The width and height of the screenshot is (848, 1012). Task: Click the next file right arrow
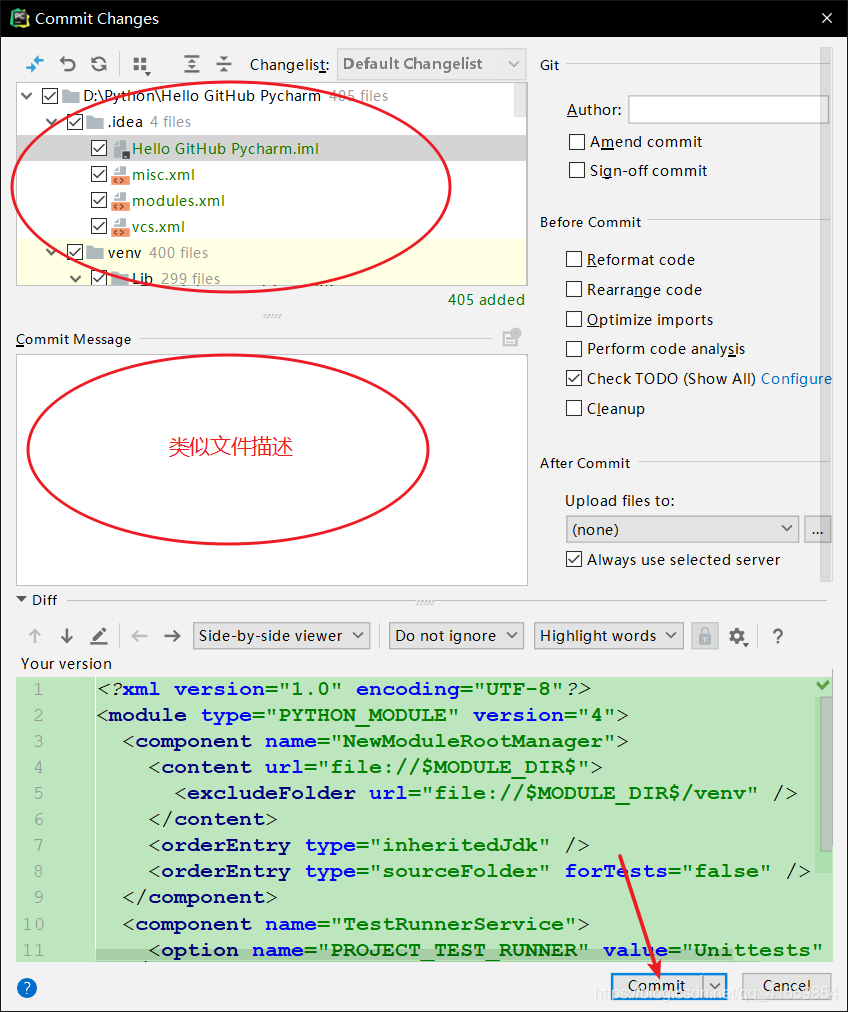tap(172, 636)
